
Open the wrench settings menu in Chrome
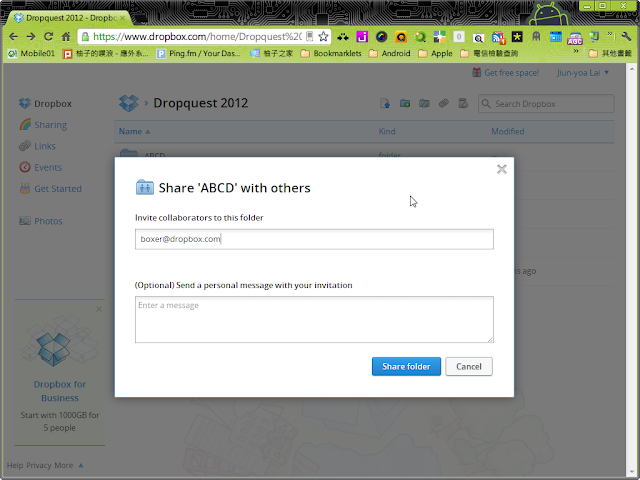(x=627, y=37)
